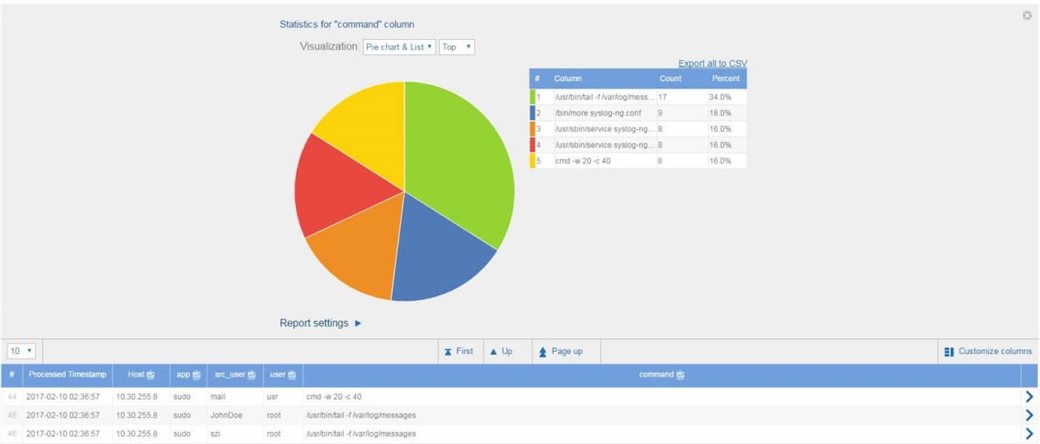Click the statistics icon in user column header
The height and width of the screenshot is (444, 1040).
point(292,376)
